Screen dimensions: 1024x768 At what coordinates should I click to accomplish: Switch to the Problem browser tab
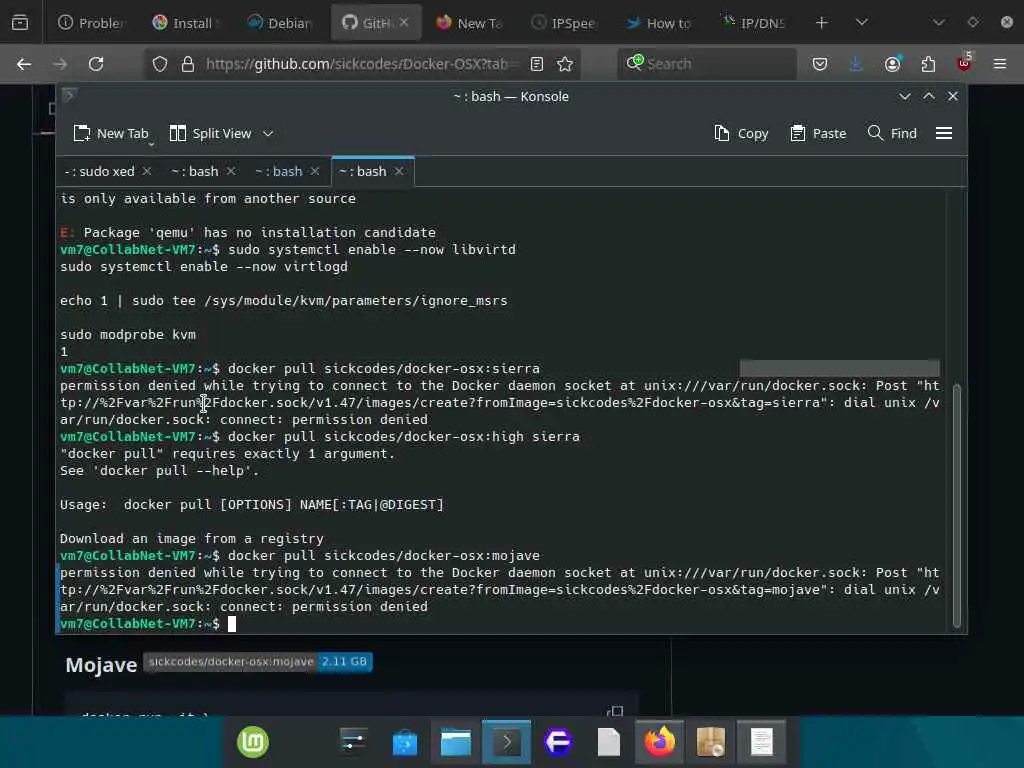click(x=92, y=23)
